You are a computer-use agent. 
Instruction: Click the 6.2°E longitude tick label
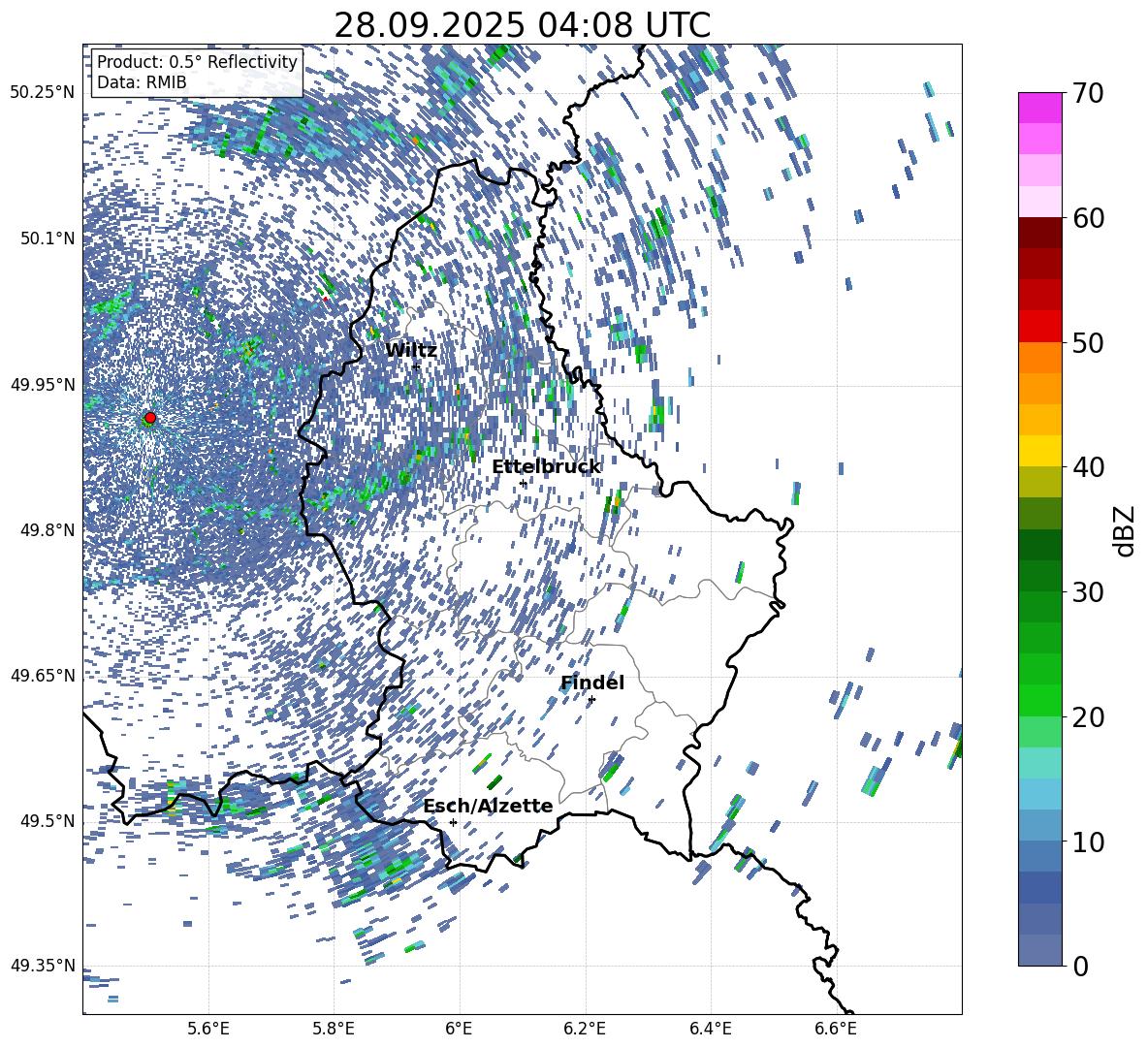click(585, 1029)
